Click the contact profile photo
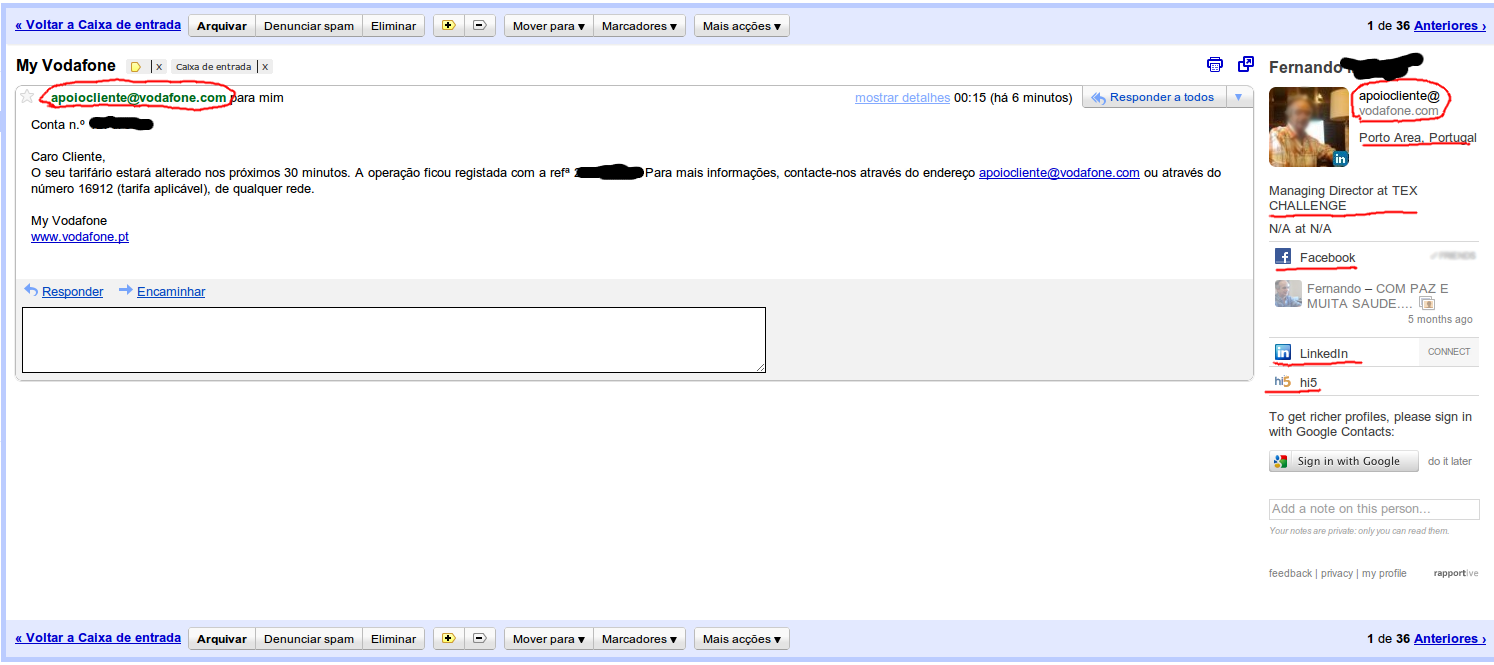Screen dimensions: 1494x665 coord(1309,127)
